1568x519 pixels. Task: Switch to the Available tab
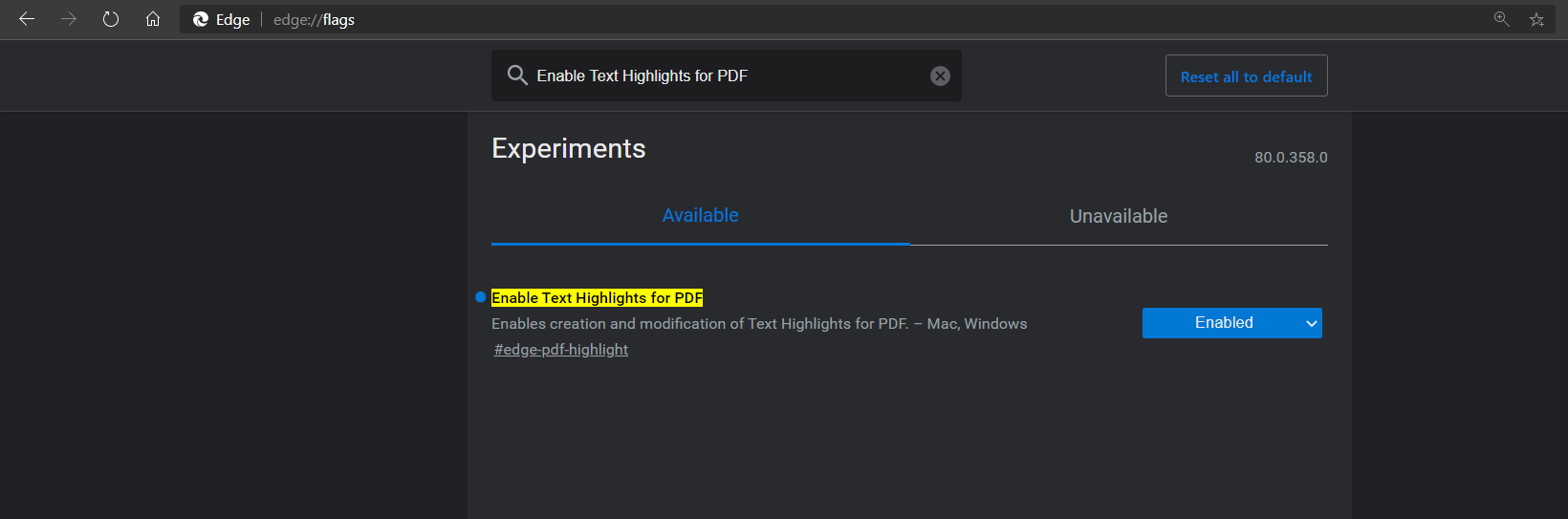point(700,216)
